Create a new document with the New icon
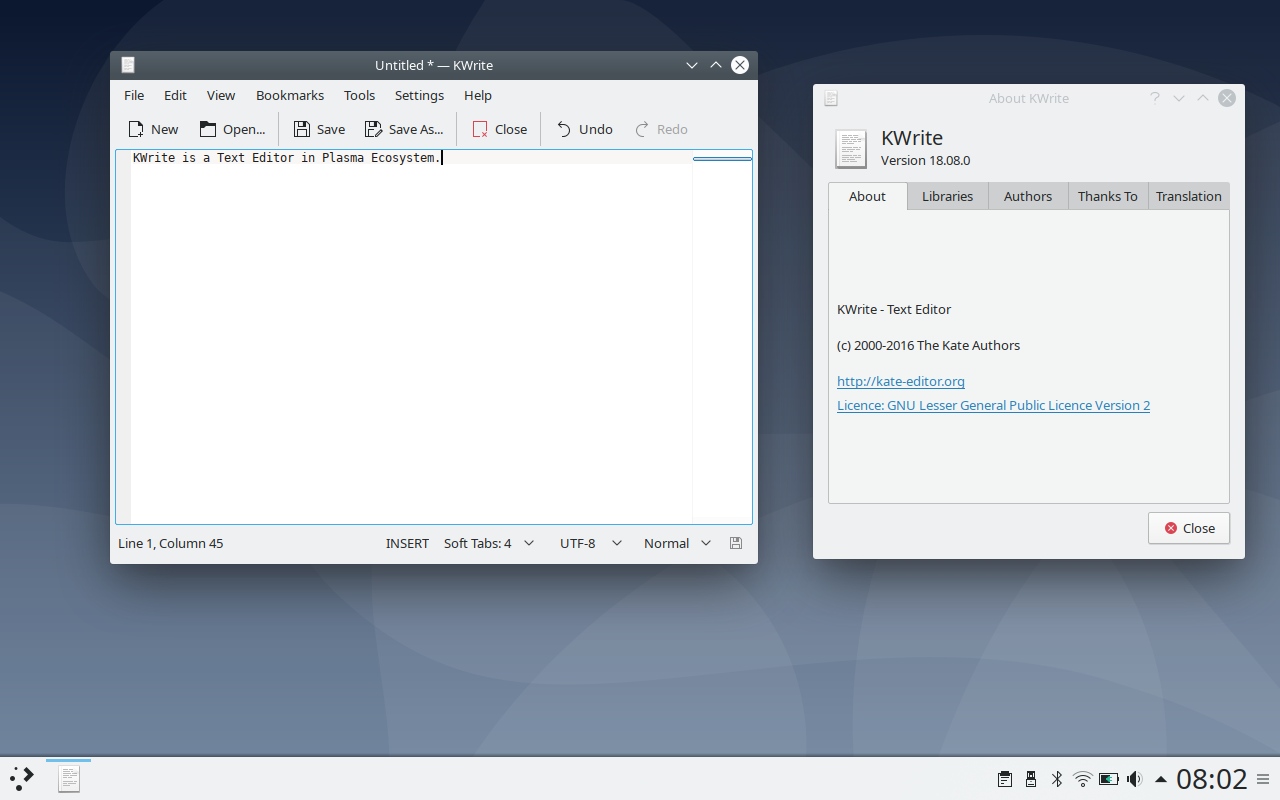Screen dimensions: 1280x800 [x=153, y=129]
